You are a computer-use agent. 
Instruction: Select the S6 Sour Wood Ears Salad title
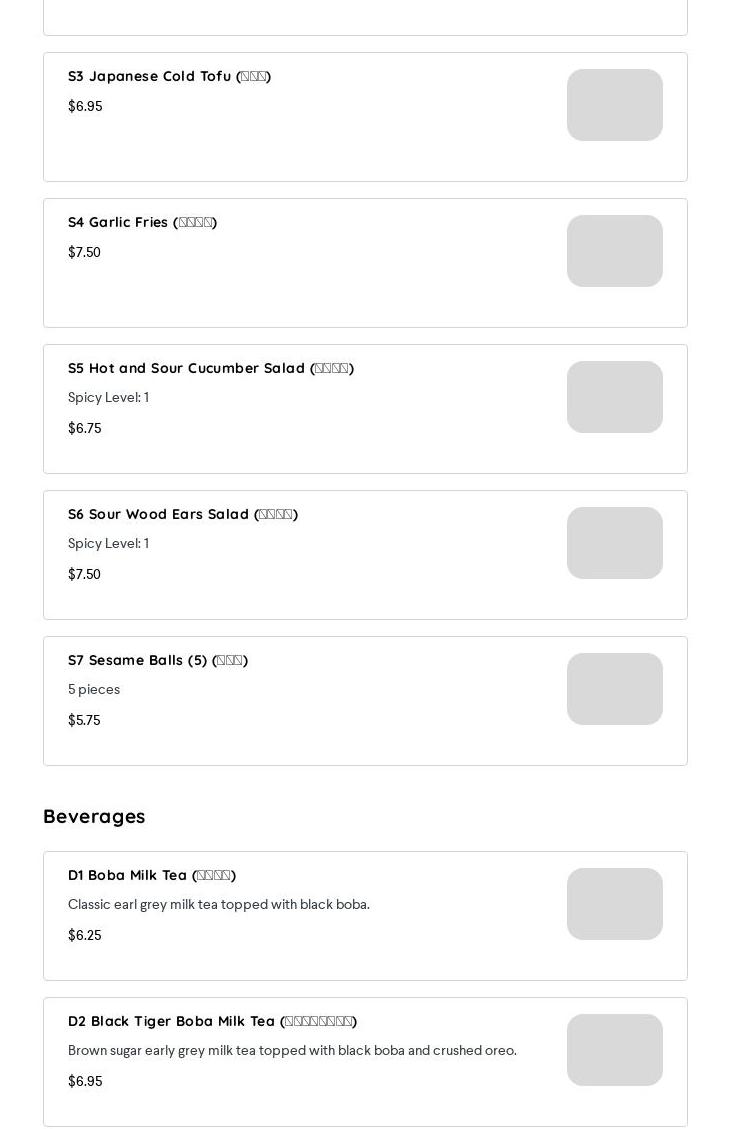click(x=182, y=514)
